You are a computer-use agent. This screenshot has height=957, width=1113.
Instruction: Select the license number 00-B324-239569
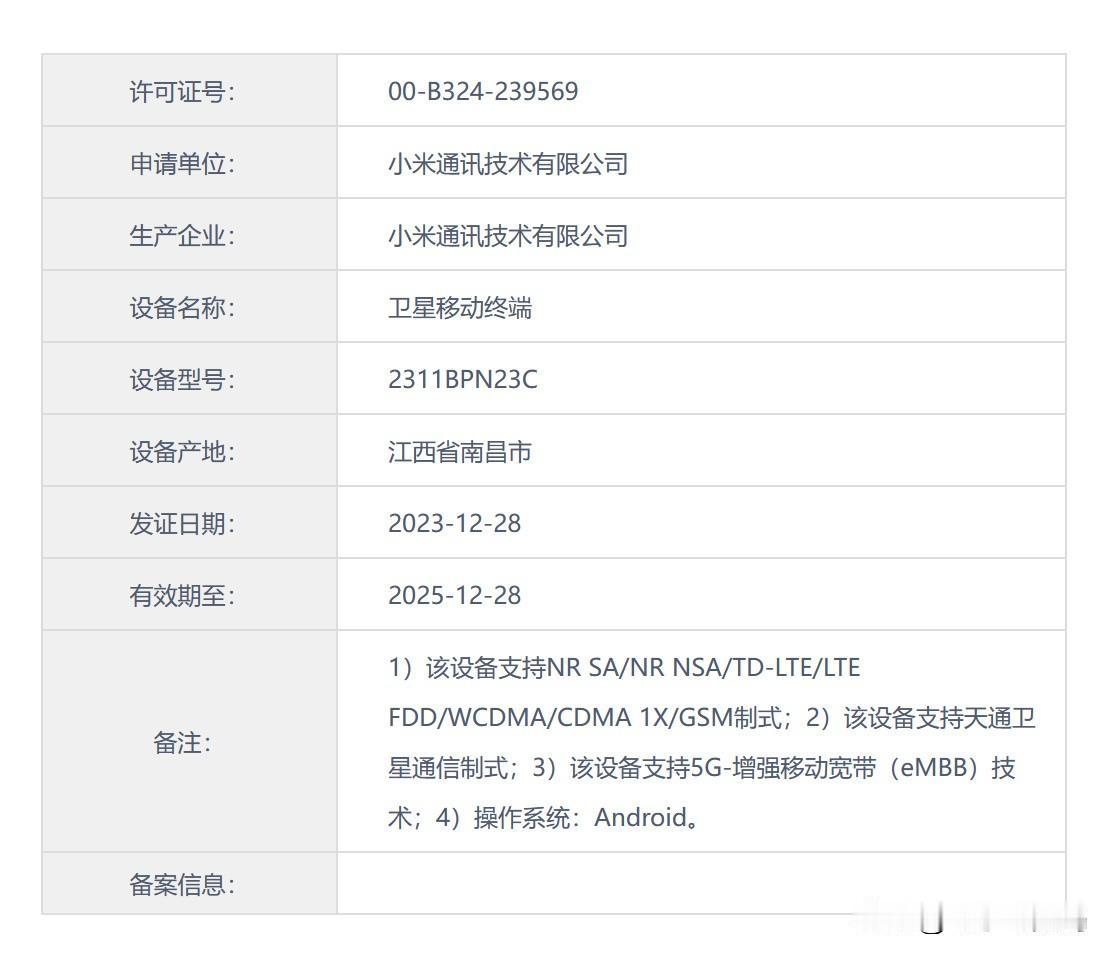coord(483,91)
